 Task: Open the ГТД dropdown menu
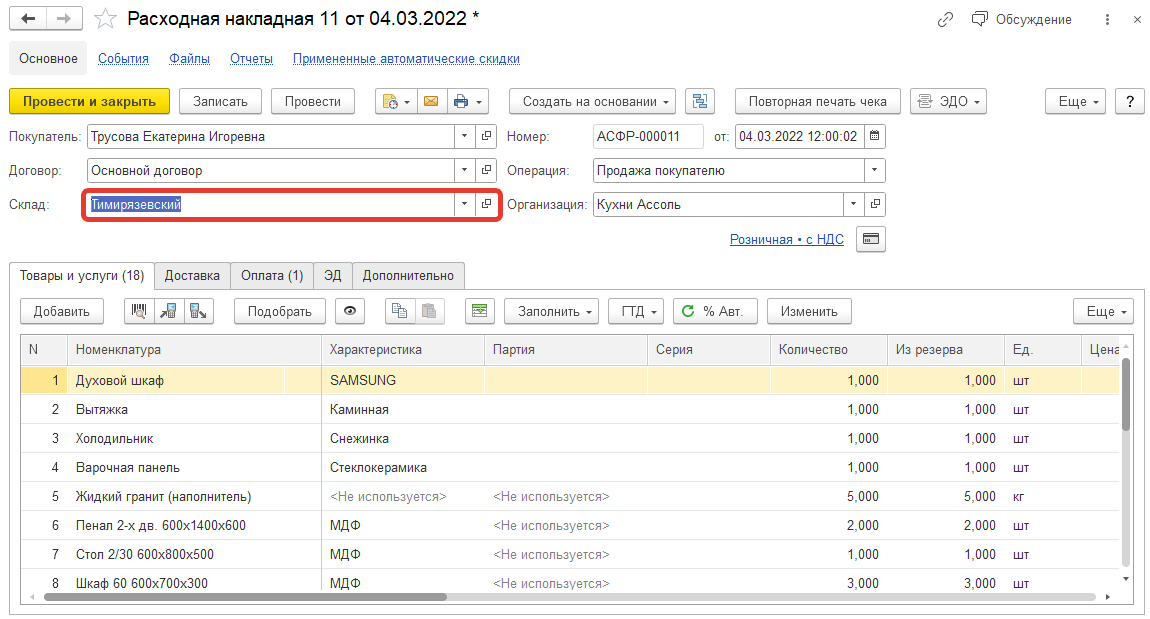pos(636,311)
